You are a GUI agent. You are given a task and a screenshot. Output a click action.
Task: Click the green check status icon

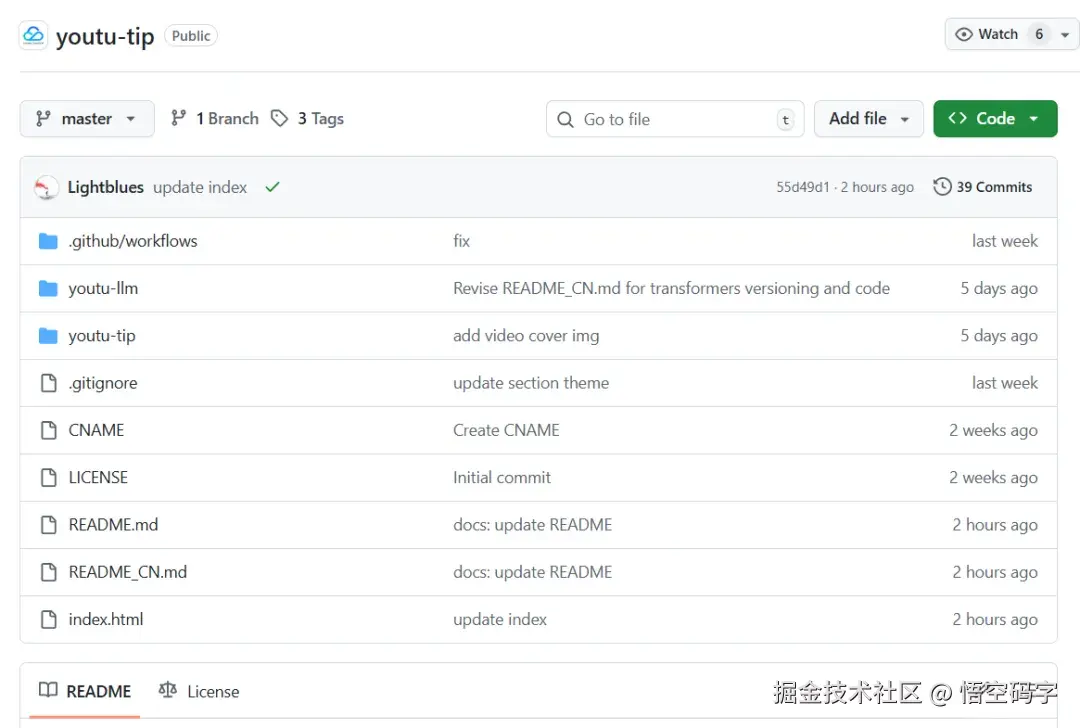pyautogui.click(x=273, y=187)
